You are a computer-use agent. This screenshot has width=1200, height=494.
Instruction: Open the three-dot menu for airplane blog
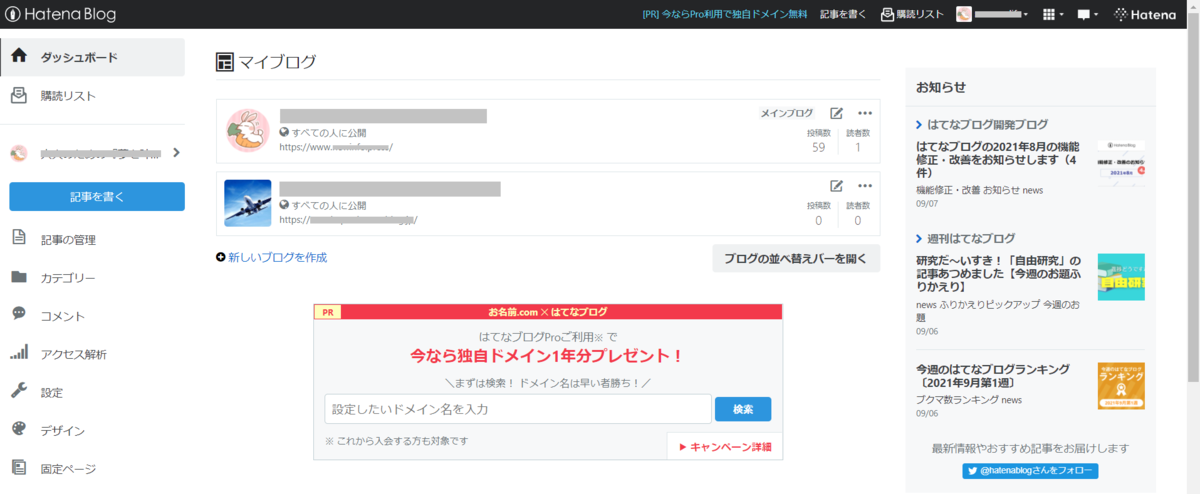coord(865,186)
